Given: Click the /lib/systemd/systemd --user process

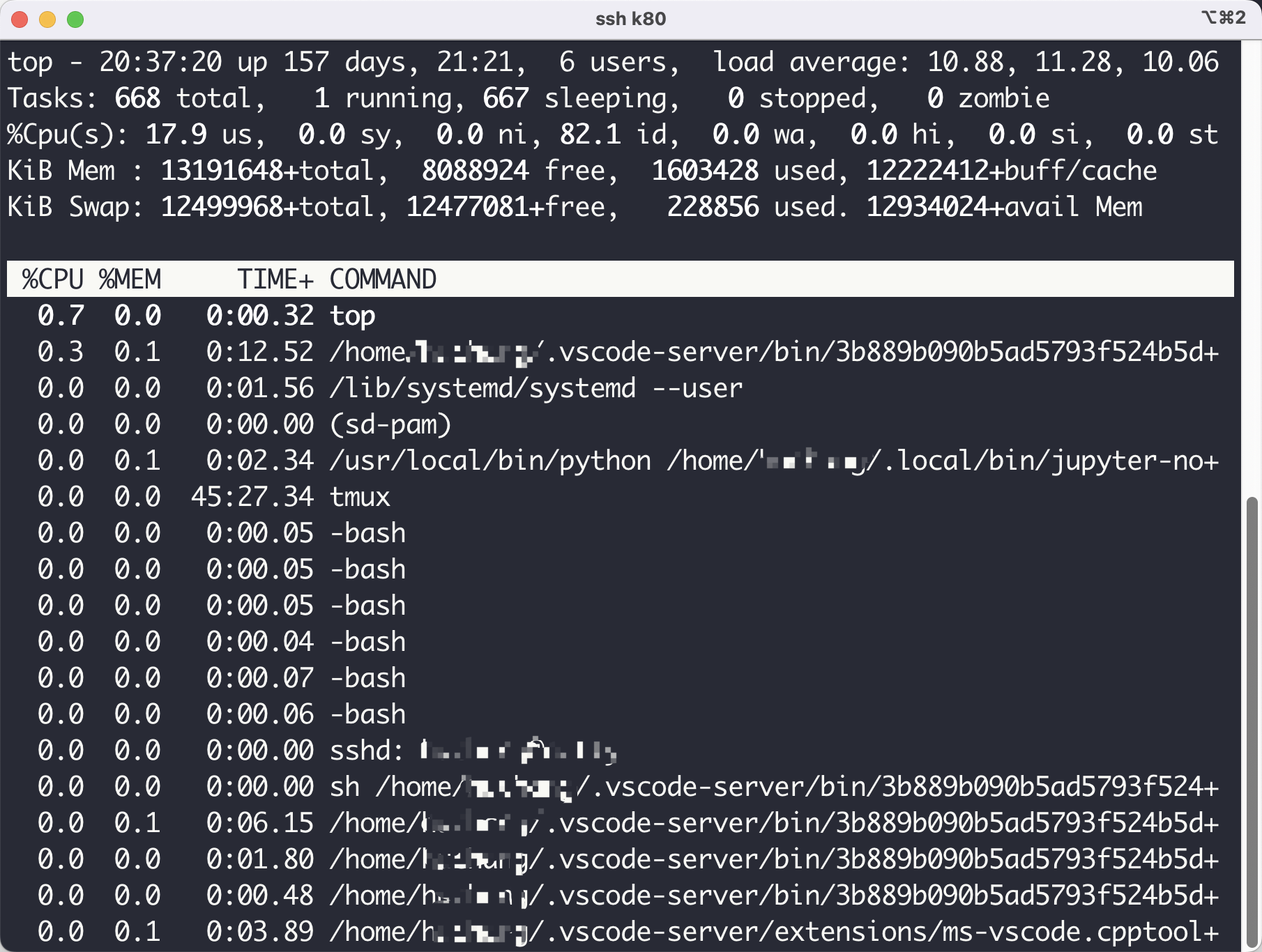Looking at the screenshot, I should [535, 388].
